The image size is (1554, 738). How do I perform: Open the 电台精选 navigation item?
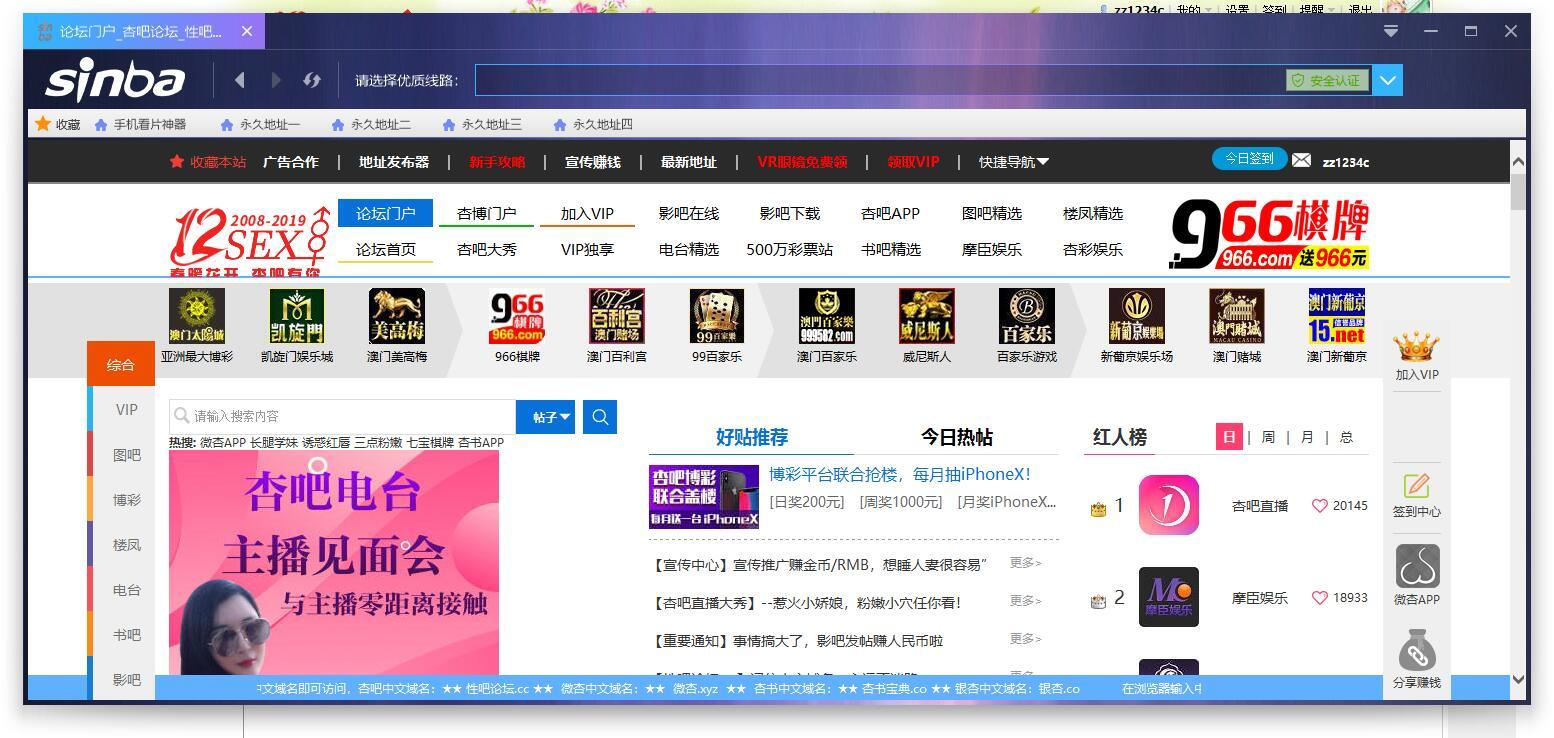click(689, 249)
